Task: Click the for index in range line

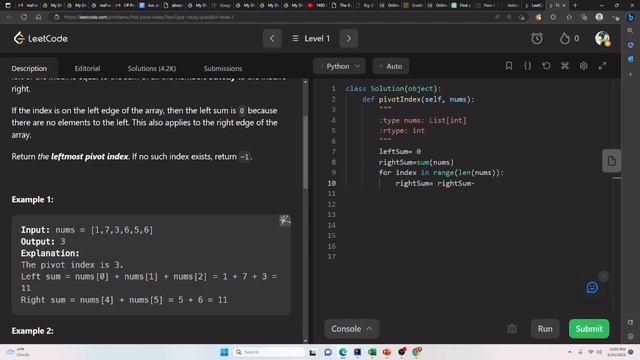Action: click(441, 173)
